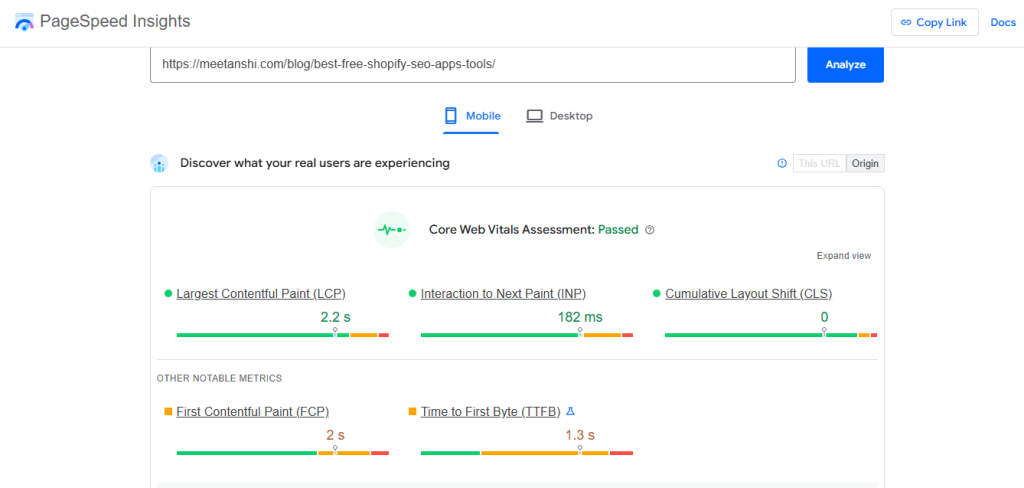Click the orange square beside FCP
The width and height of the screenshot is (1024, 488).
[168, 412]
